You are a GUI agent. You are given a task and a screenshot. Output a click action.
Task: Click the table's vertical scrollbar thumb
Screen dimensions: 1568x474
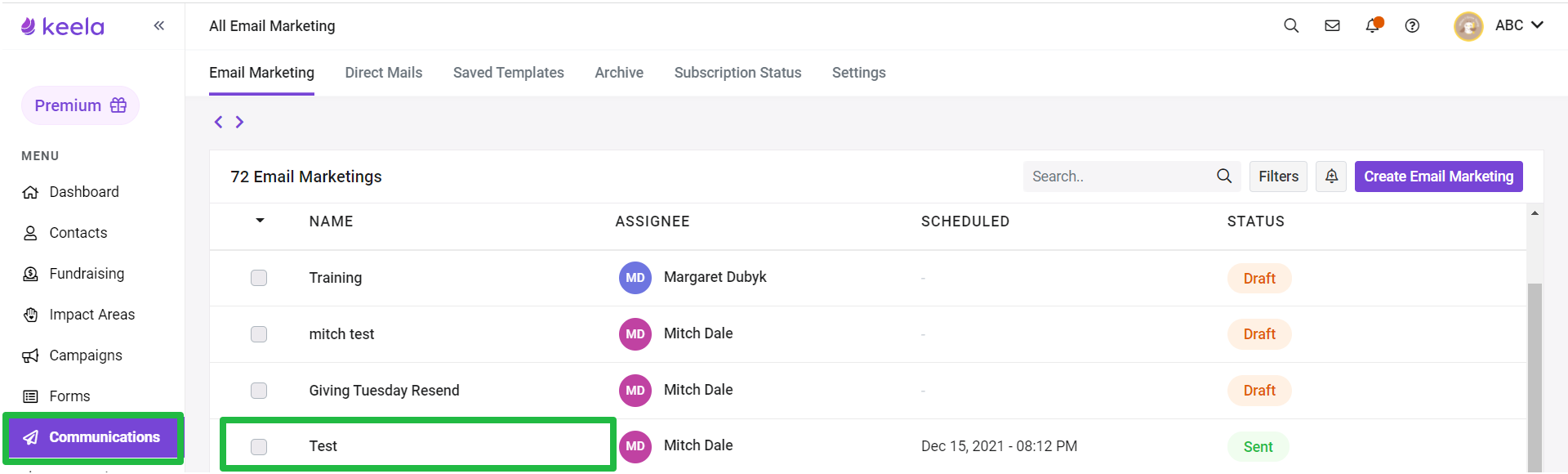pyautogui.click(x=1535, y=378)
